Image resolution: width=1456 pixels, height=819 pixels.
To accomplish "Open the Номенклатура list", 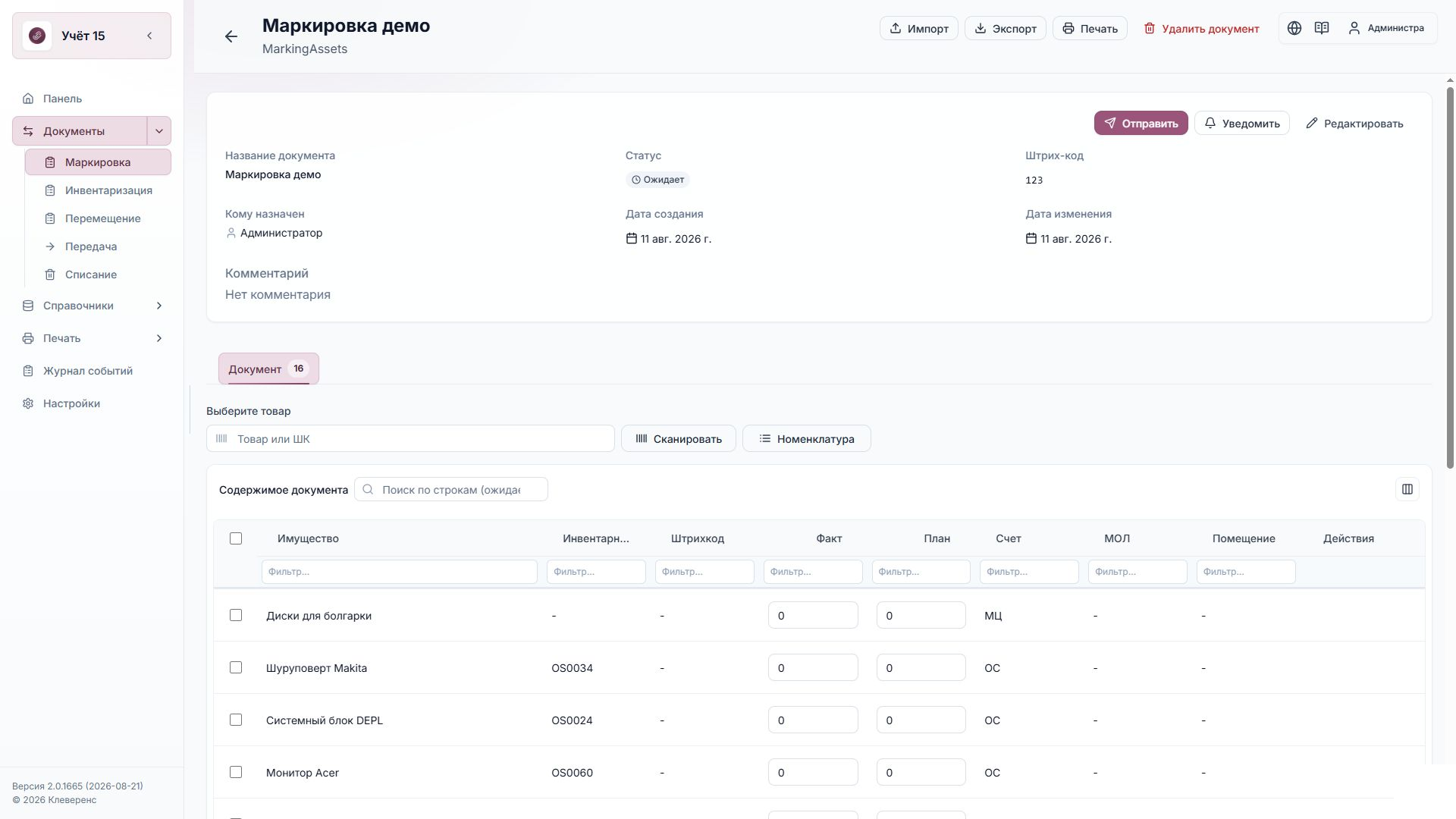I will pyautogui.click(x=807, y=438).
